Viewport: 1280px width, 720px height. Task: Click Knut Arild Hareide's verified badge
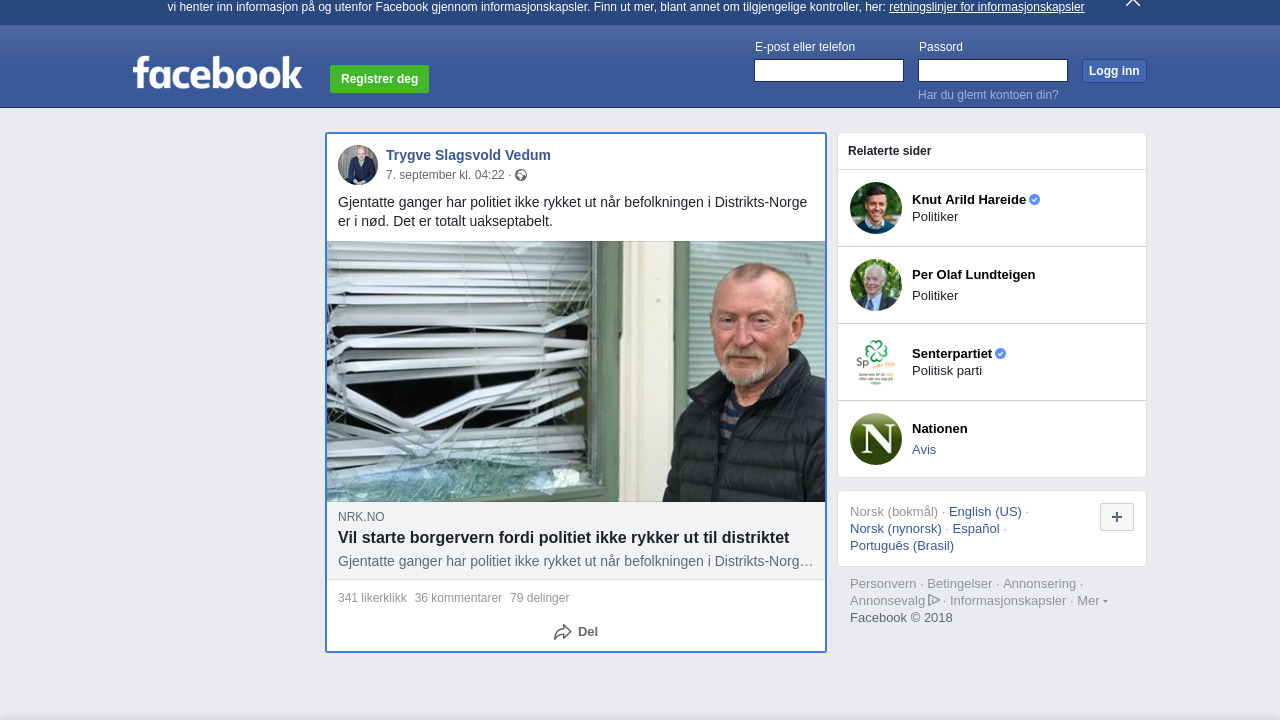[1035, 199]
